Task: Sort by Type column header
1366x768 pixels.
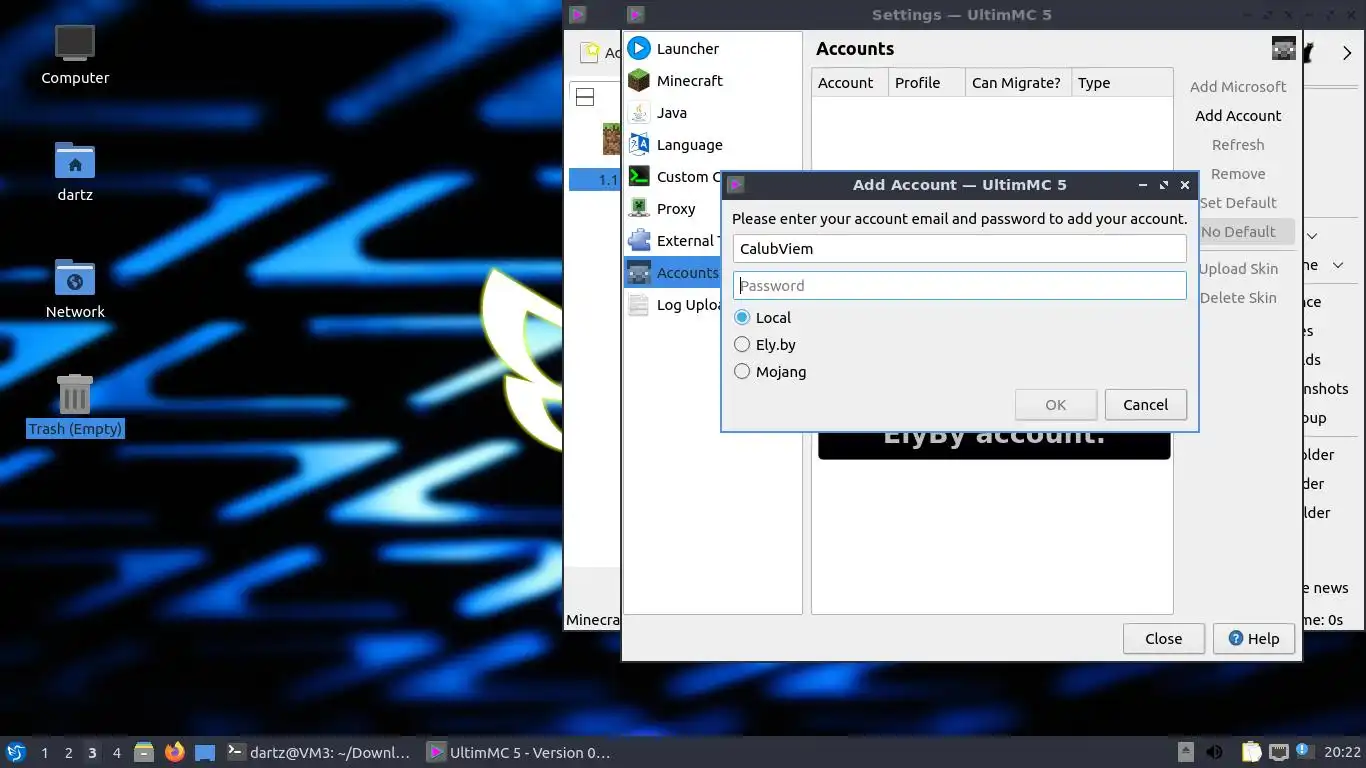Action: pos(1122,83)
